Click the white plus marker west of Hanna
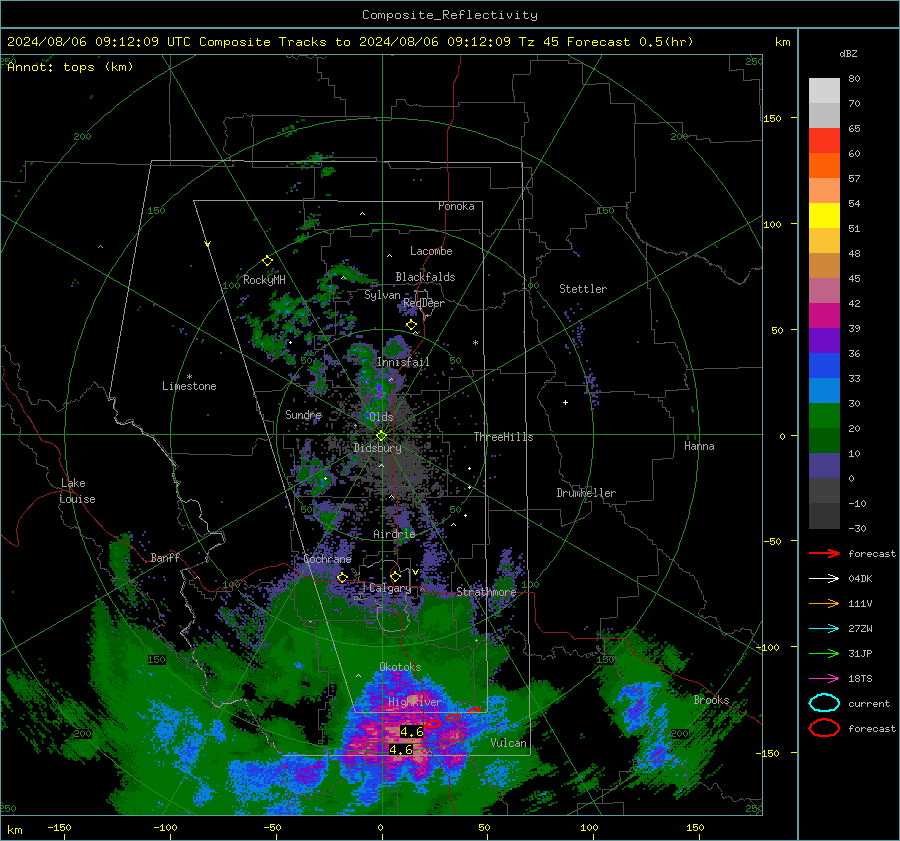Screen dimensions: 900x841 (565, 402)
